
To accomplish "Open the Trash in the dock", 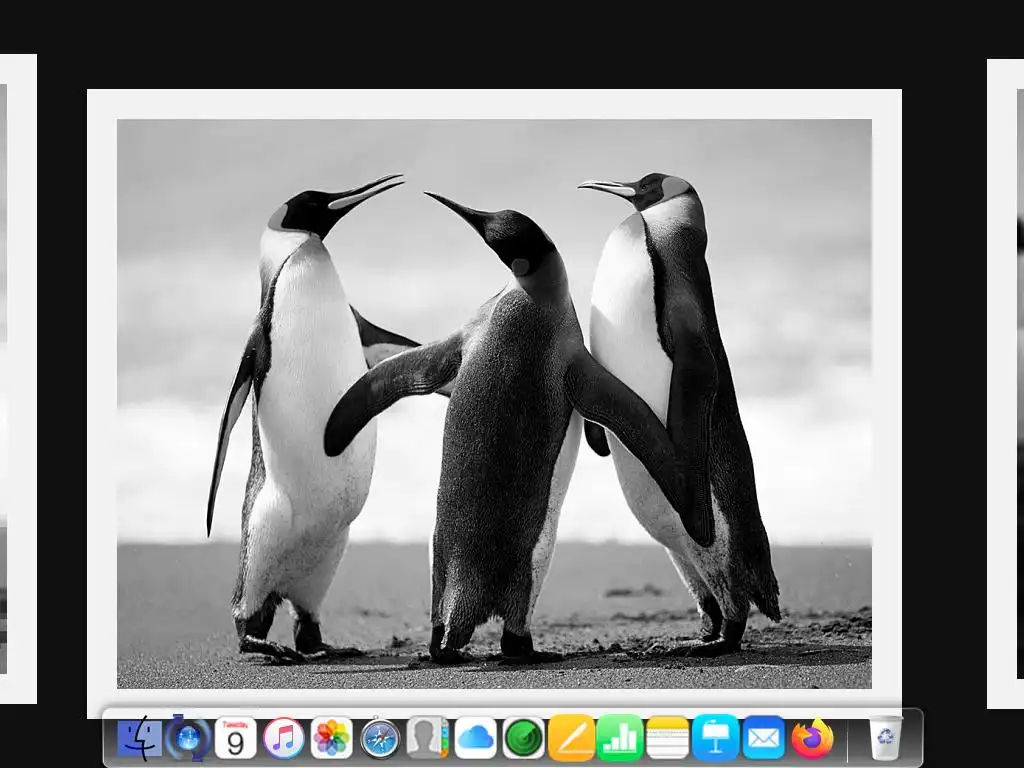I will [x=885, y=739].
